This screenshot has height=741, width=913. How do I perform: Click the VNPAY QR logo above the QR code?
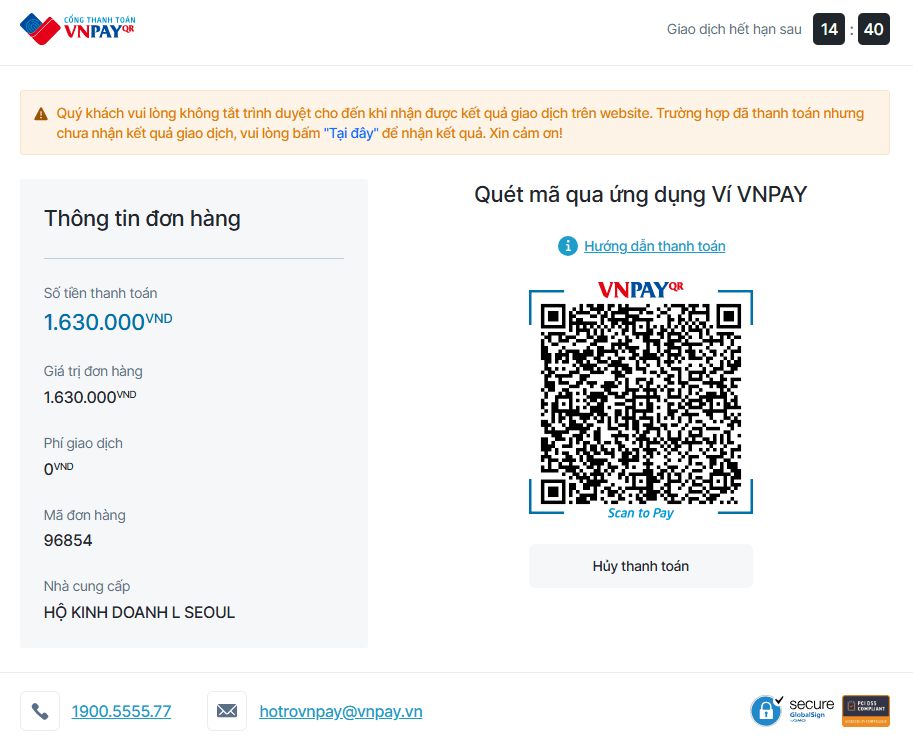640,289
